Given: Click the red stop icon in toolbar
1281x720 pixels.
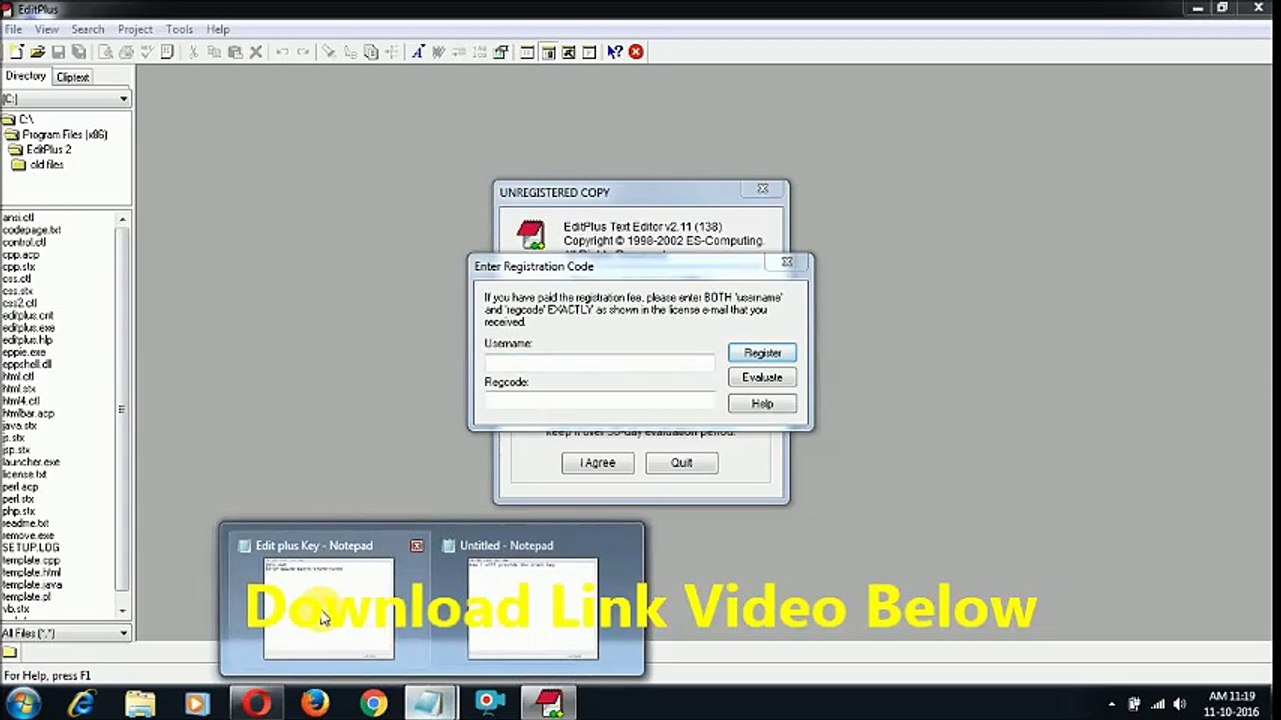Looking at the screenshot, I should pos(636,52).
